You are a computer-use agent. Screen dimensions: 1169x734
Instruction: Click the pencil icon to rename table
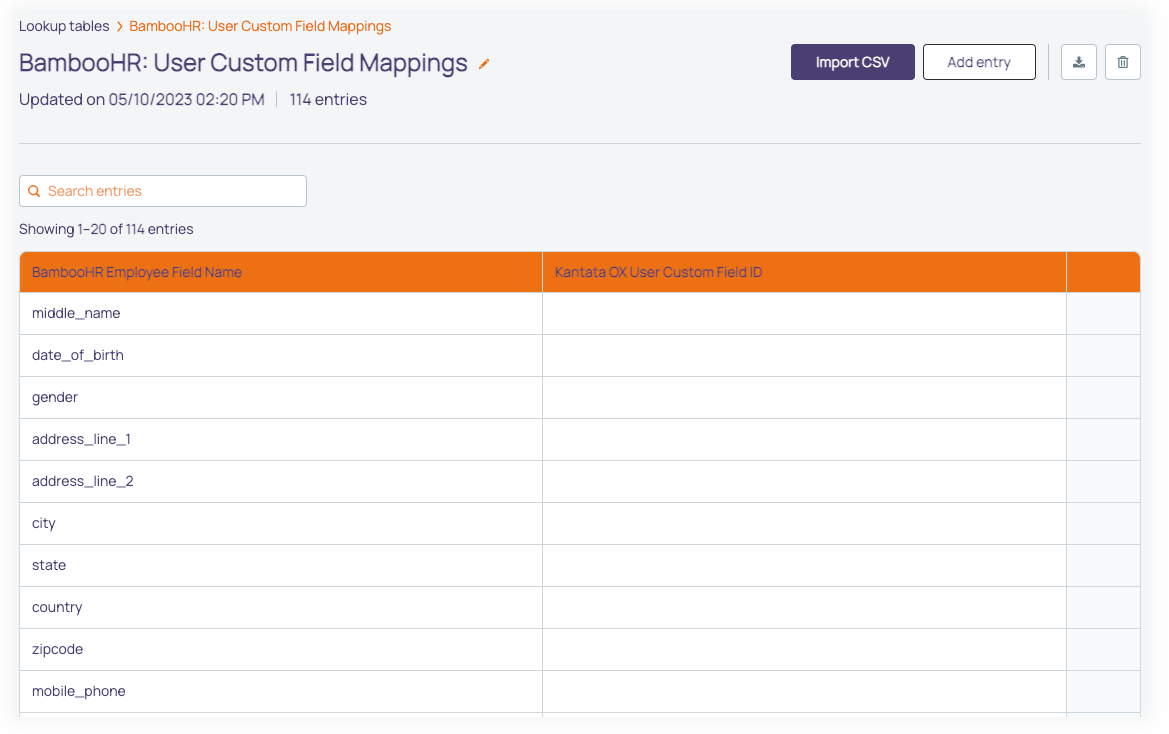point(484,64)
